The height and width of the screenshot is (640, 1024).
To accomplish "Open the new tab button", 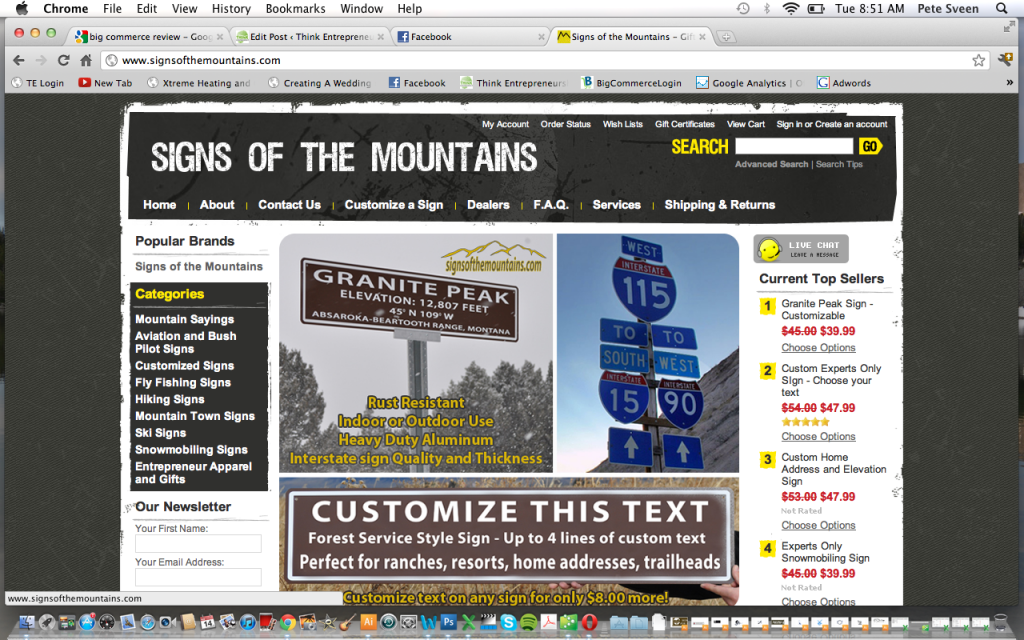I will (726, 37).
